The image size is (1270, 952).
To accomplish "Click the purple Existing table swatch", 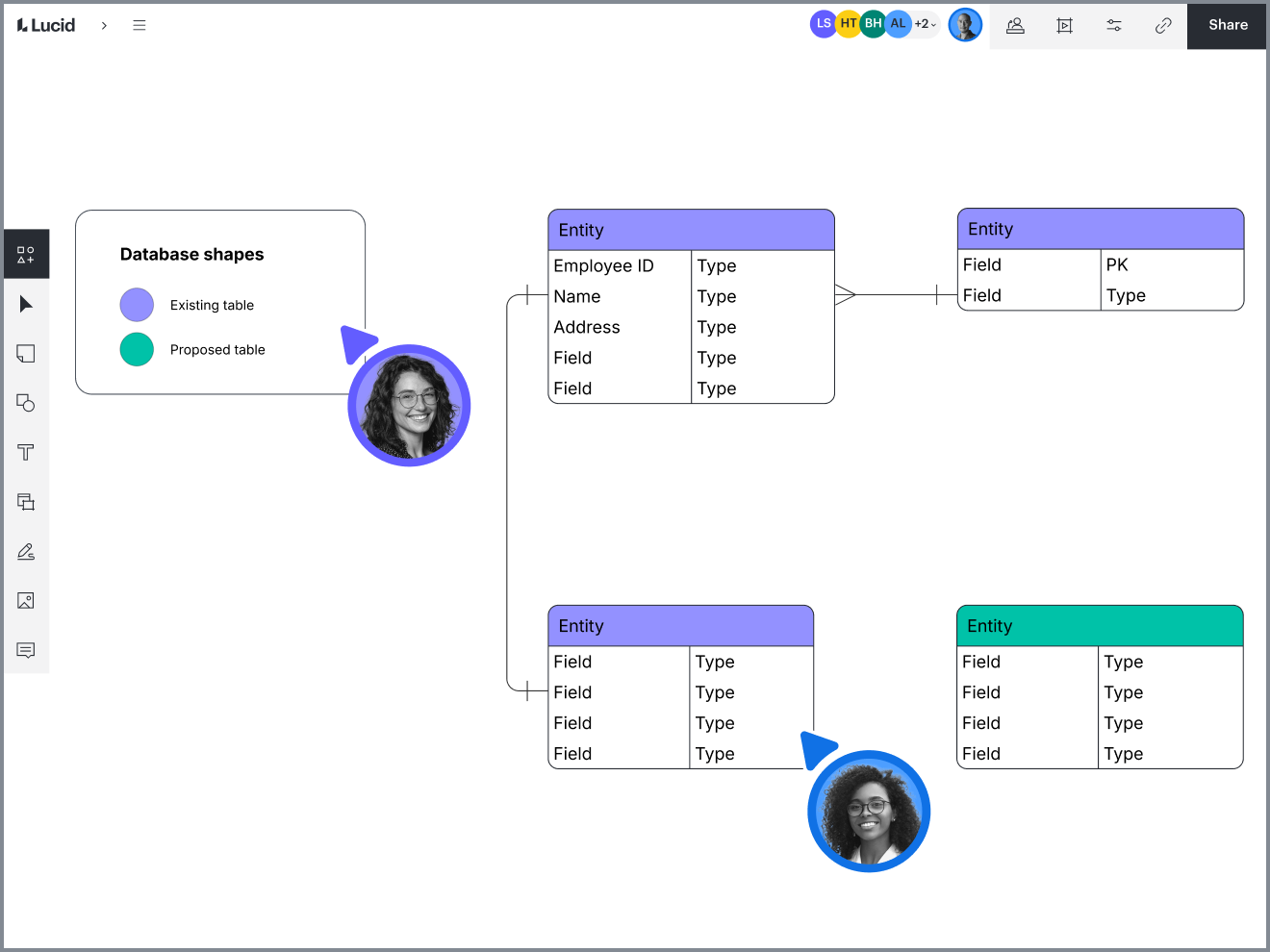I will click(x=137, y=305).
